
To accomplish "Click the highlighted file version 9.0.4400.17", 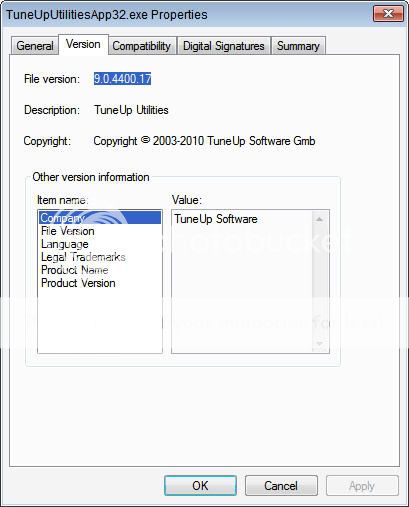I will click(x=122, y=79).
